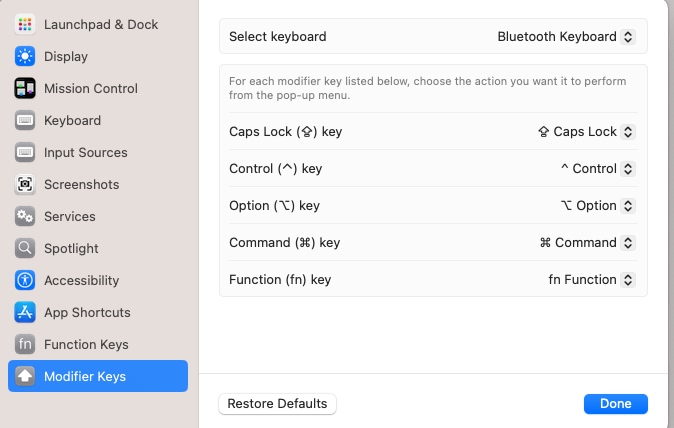Click the Restore Defaults button
This screenshot has width=674, height=428.
[x=277, y=404]
